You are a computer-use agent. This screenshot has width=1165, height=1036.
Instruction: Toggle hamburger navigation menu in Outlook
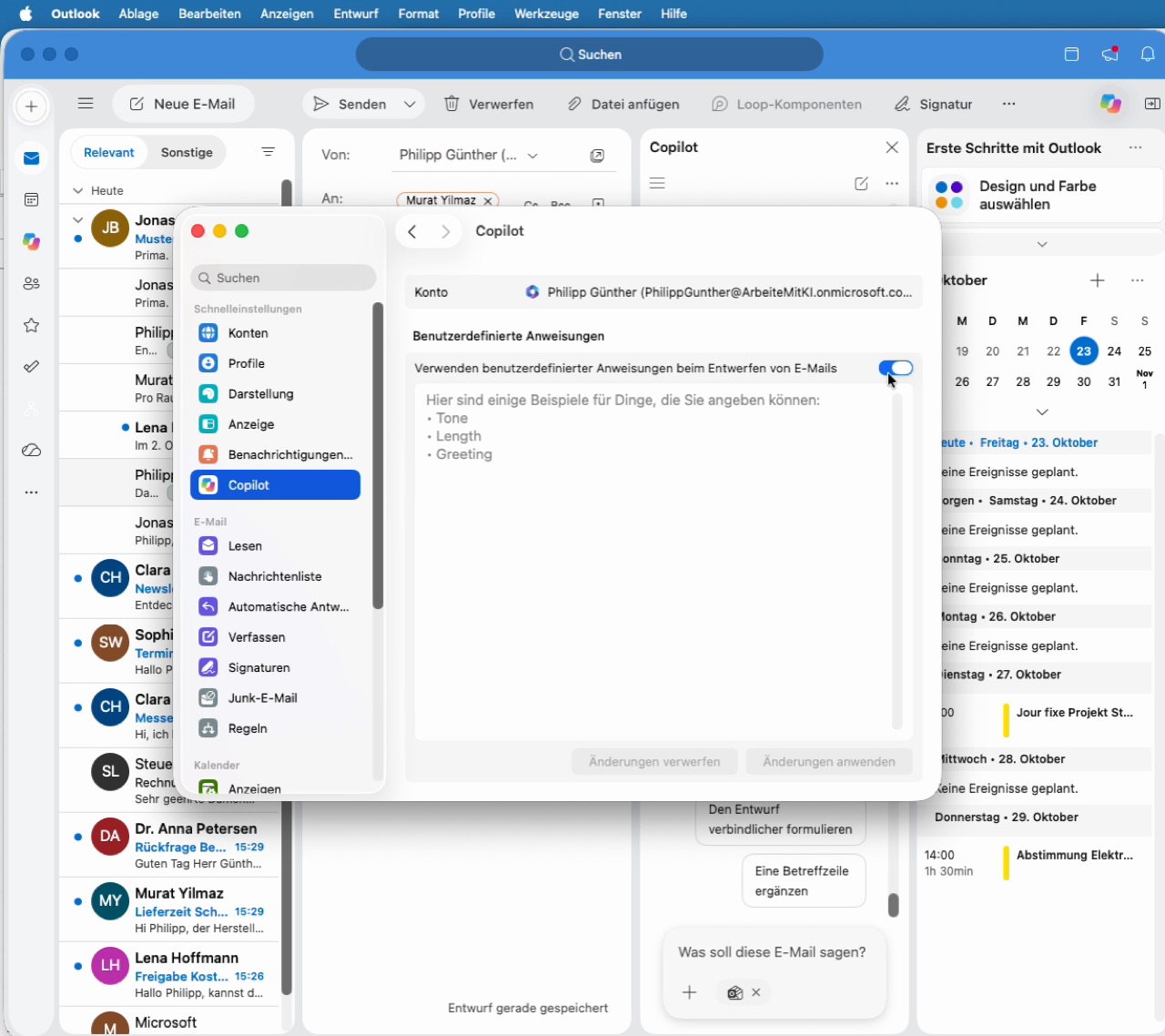click(86, 104)
